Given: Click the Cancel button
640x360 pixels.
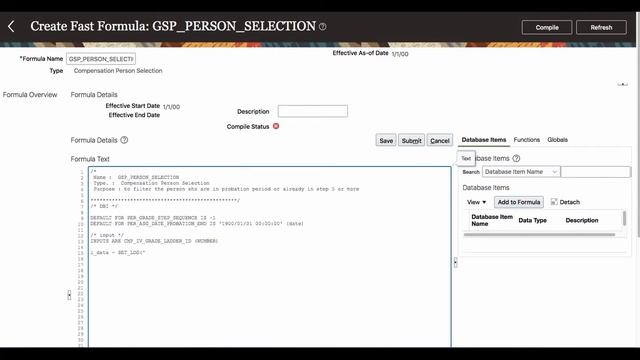Looking at the screenshot, I should click(x=440, y=140).
